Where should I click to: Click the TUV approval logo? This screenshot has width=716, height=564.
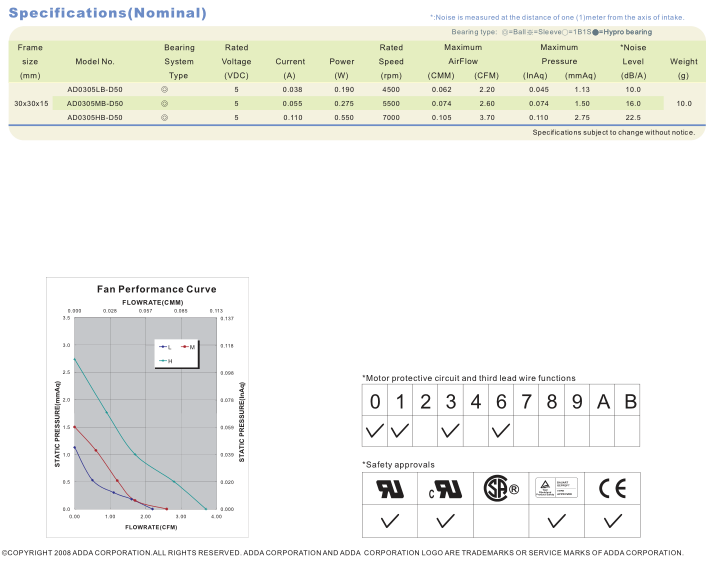[x=556, y=488]
